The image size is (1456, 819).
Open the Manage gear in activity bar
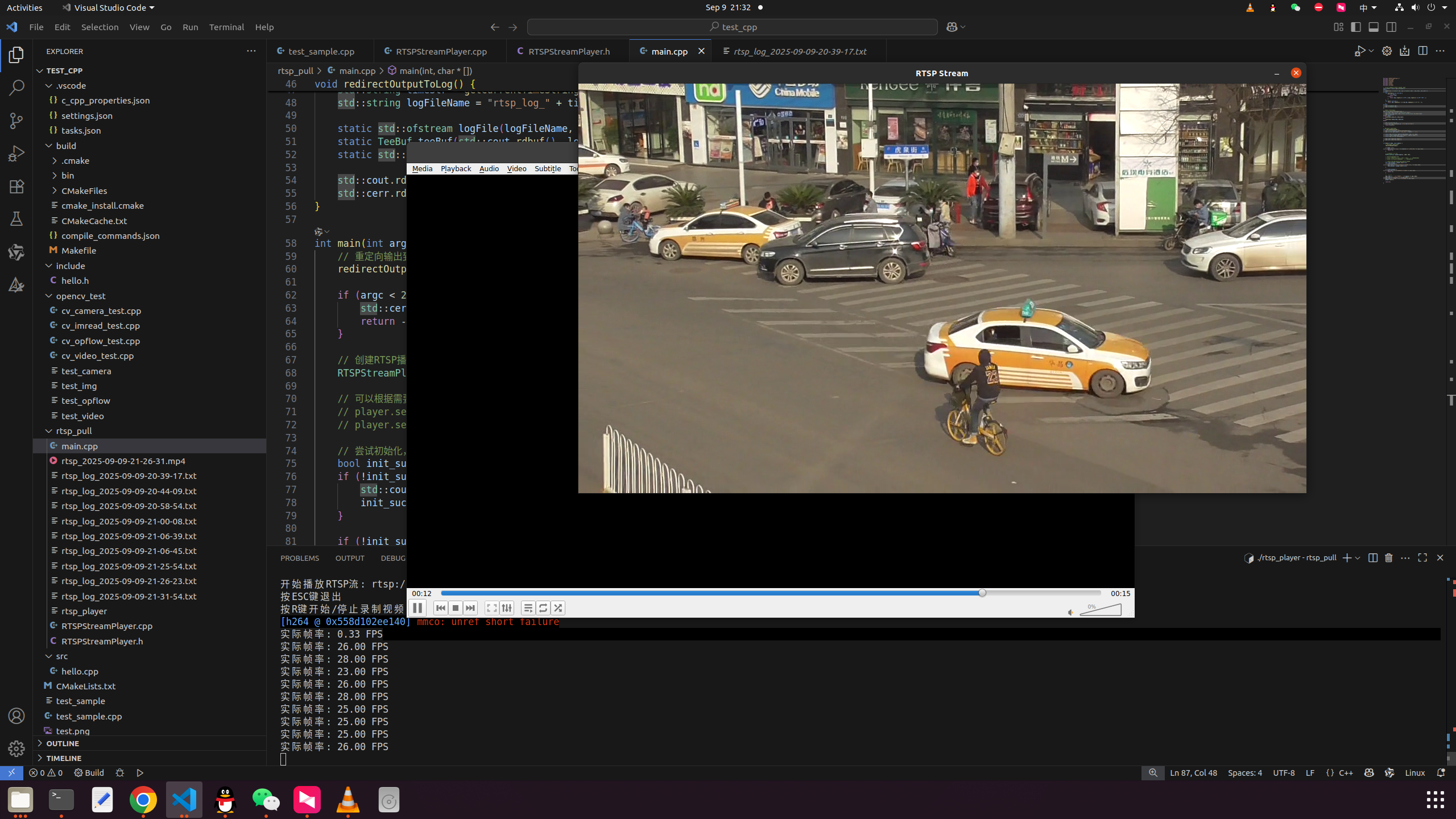[x=16, y=748]
